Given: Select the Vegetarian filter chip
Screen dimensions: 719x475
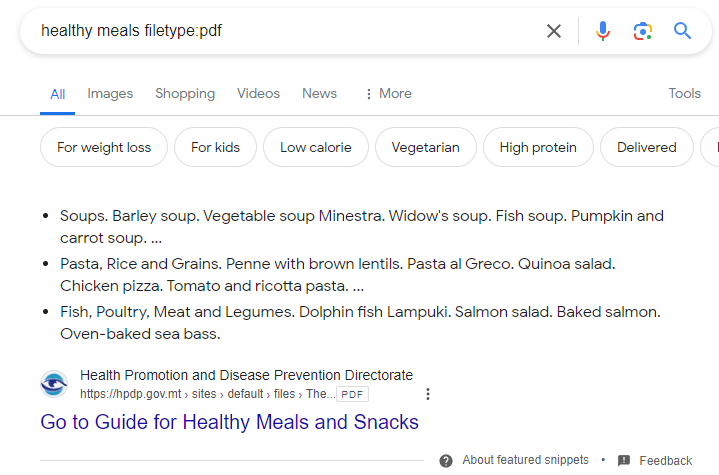Looking at the screenshot, I should pyautogui.click(x=425, y=147).
